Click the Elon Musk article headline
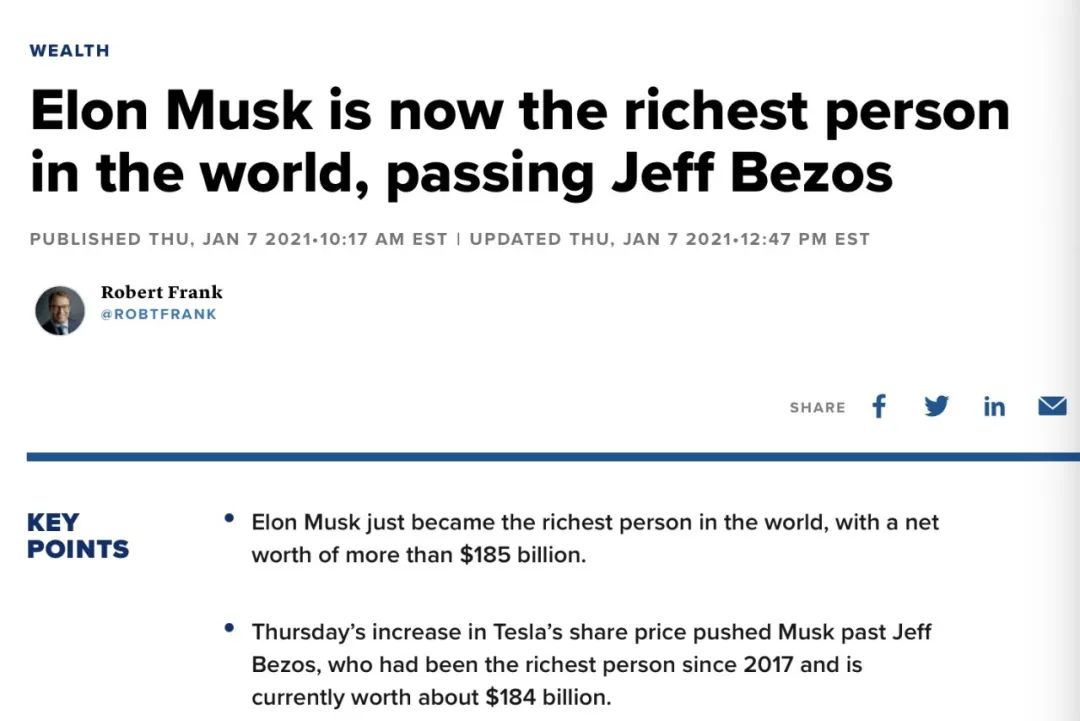This screenshot has width=1080, height=721. 519,141
